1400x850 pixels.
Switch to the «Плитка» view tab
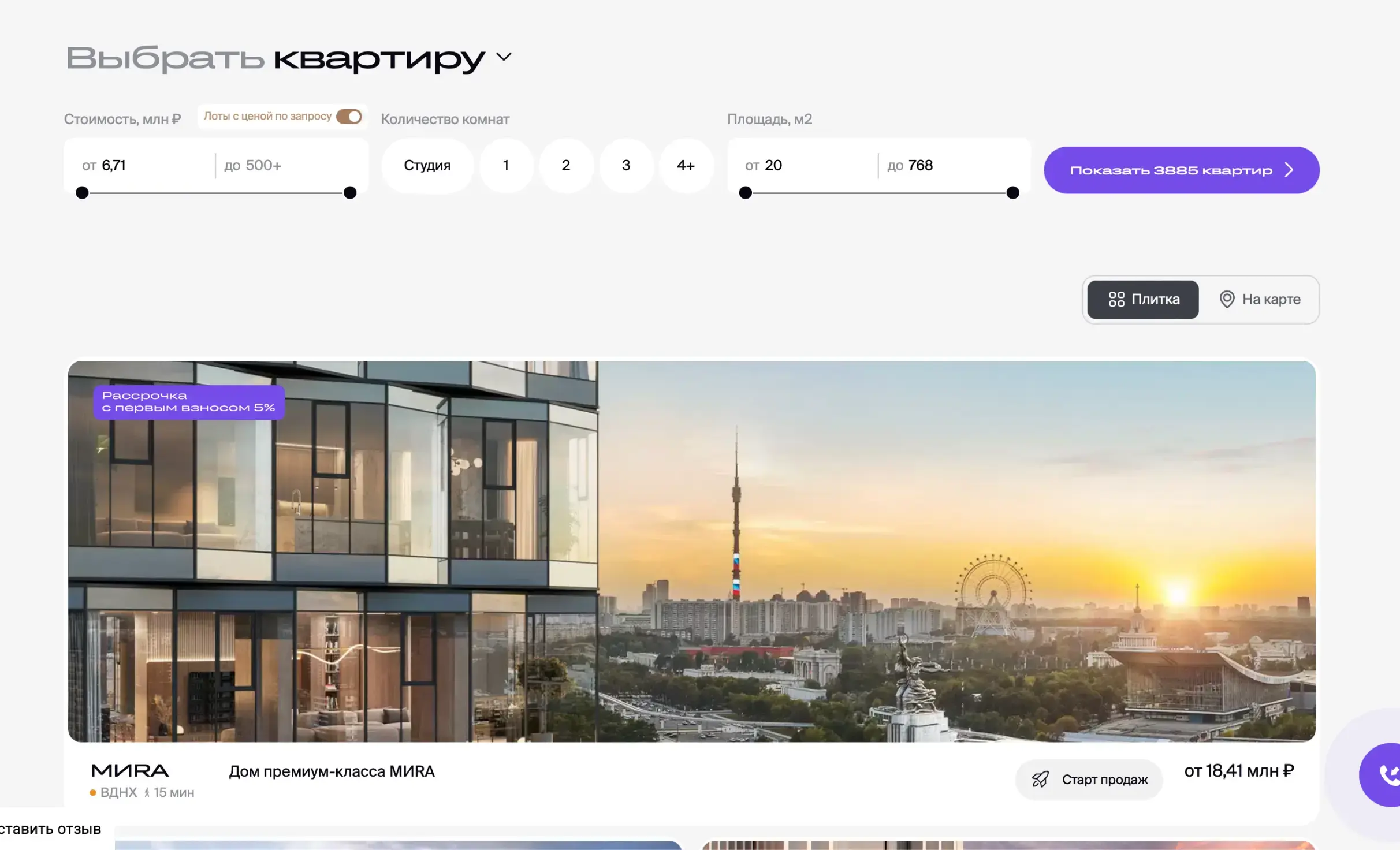tap(1142, 299)
